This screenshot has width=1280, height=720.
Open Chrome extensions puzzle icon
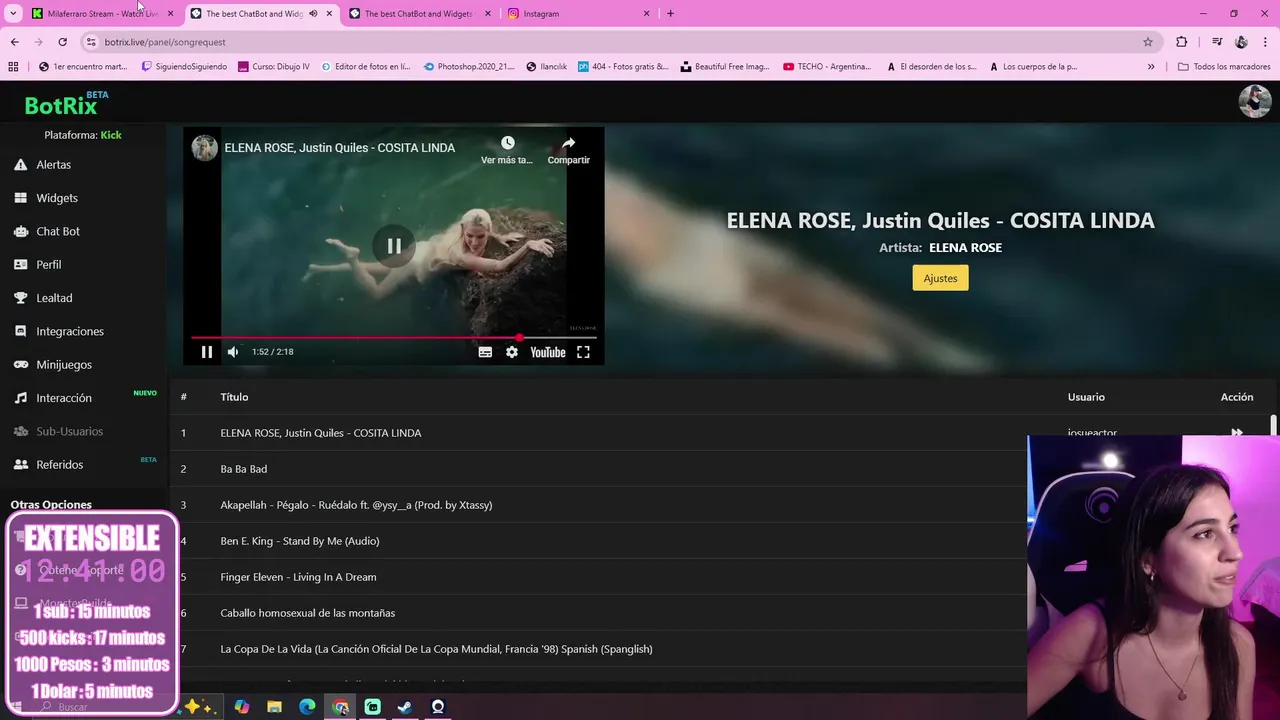pyautogui.click(x=1182, y=42)
